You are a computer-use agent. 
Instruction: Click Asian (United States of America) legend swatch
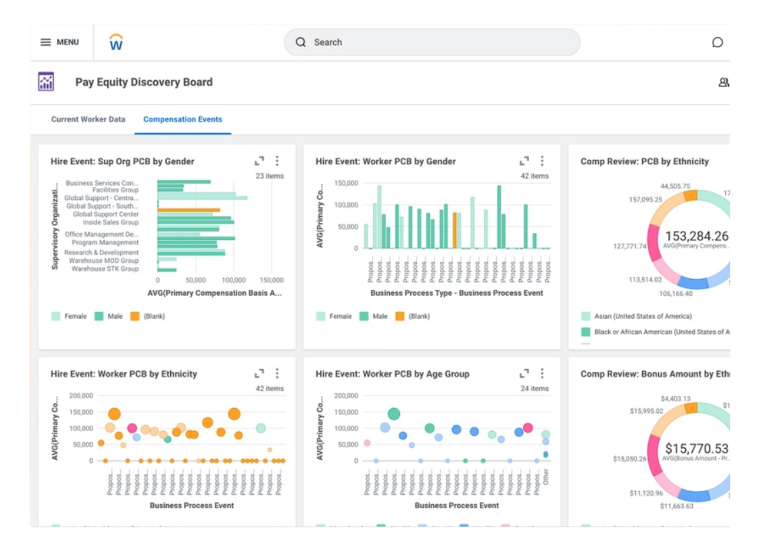(x=585, y=316)
